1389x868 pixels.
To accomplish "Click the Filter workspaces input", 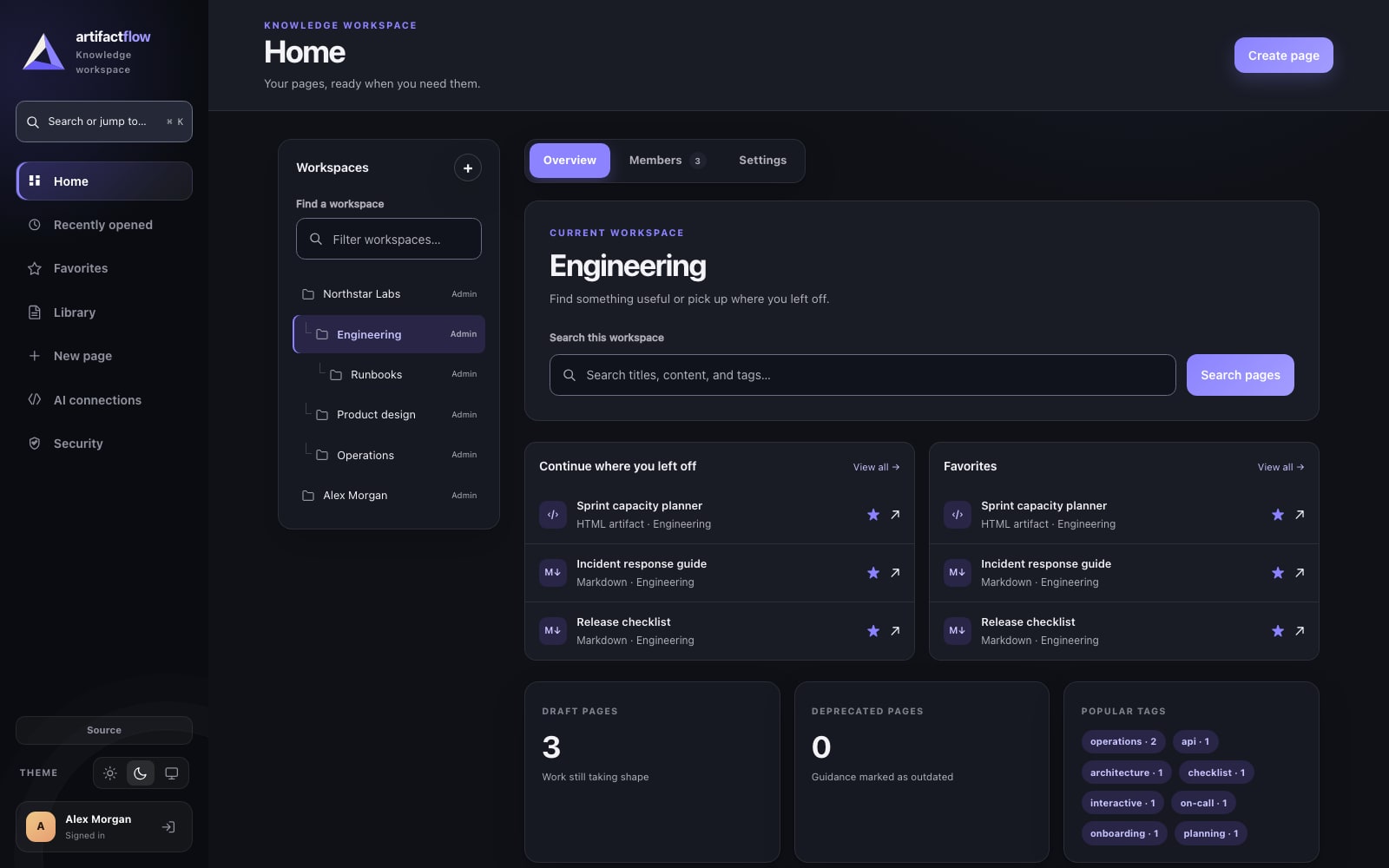I will pos(389,239).
